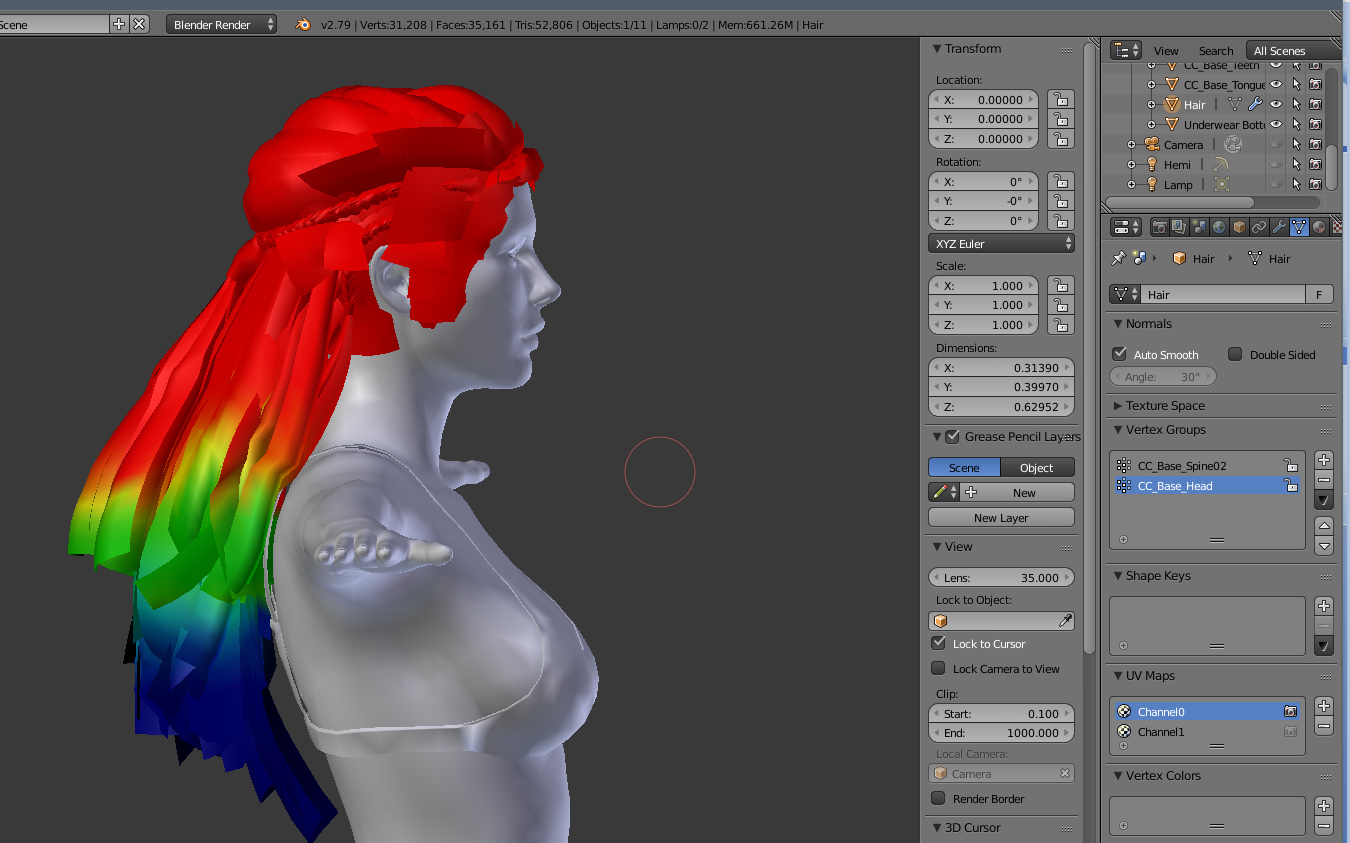Image resolution: width=1350 pixels, height=843 pixels.
Task: Click the Camera data icon in outliner
Action: (1232, 144)
